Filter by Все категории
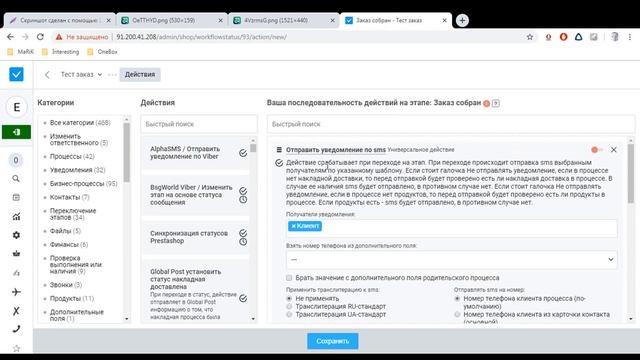The height and width of the screenshot is (360, 640). (80, 122)
